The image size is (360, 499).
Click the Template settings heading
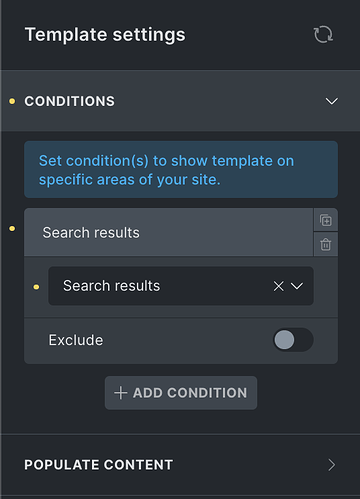pyautogui.click(x=105, y=35)
